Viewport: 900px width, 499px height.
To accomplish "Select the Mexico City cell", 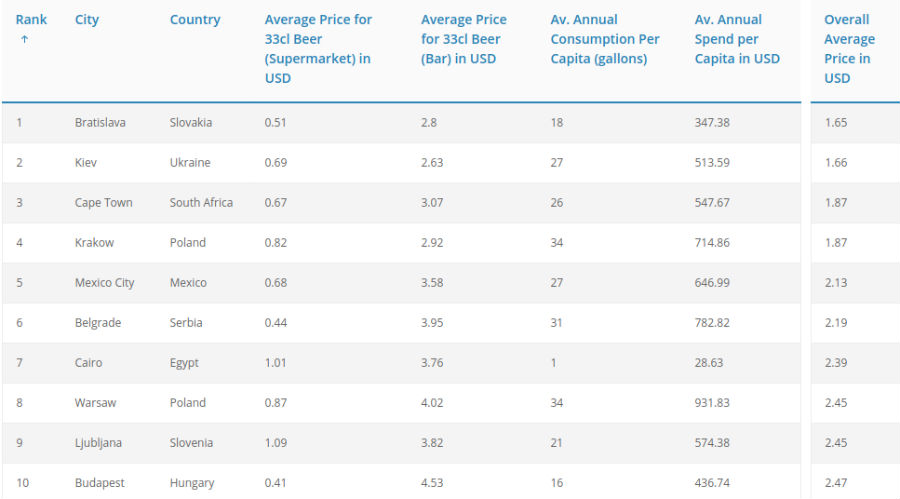I will pyautogui.click(x=104, y=283).
